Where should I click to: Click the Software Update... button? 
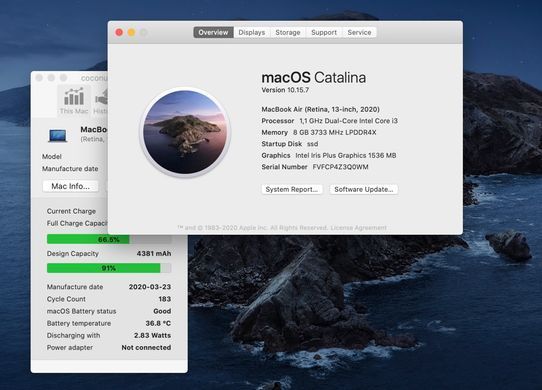point(364,189)
